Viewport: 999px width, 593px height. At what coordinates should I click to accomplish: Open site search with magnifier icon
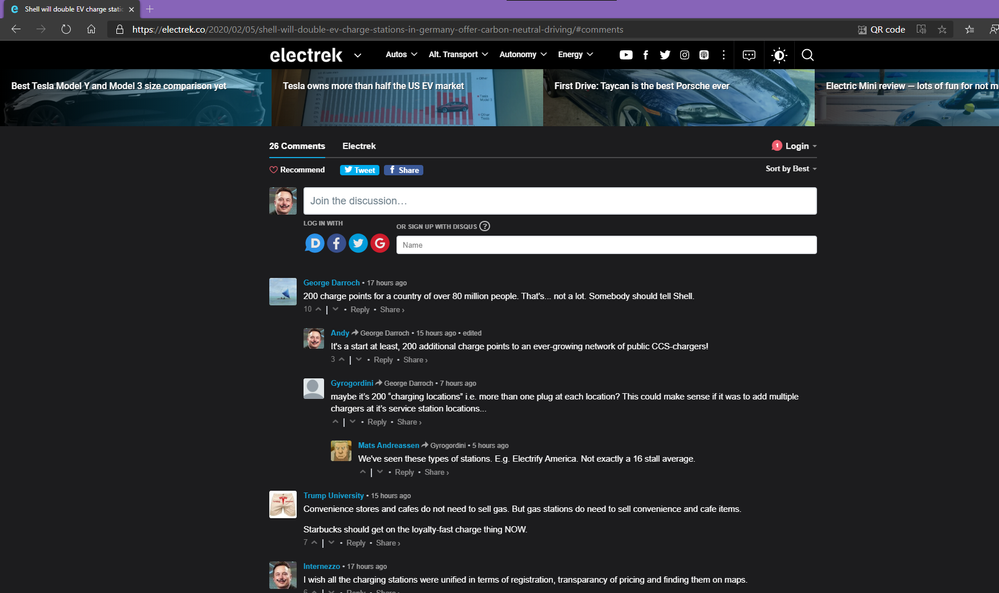pos(807,55)
